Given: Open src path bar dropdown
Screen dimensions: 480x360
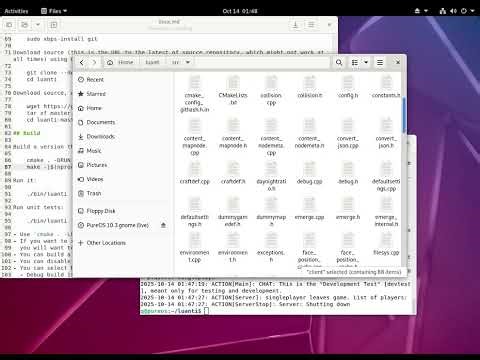Looking at the screenshot, I should (188, 62).
